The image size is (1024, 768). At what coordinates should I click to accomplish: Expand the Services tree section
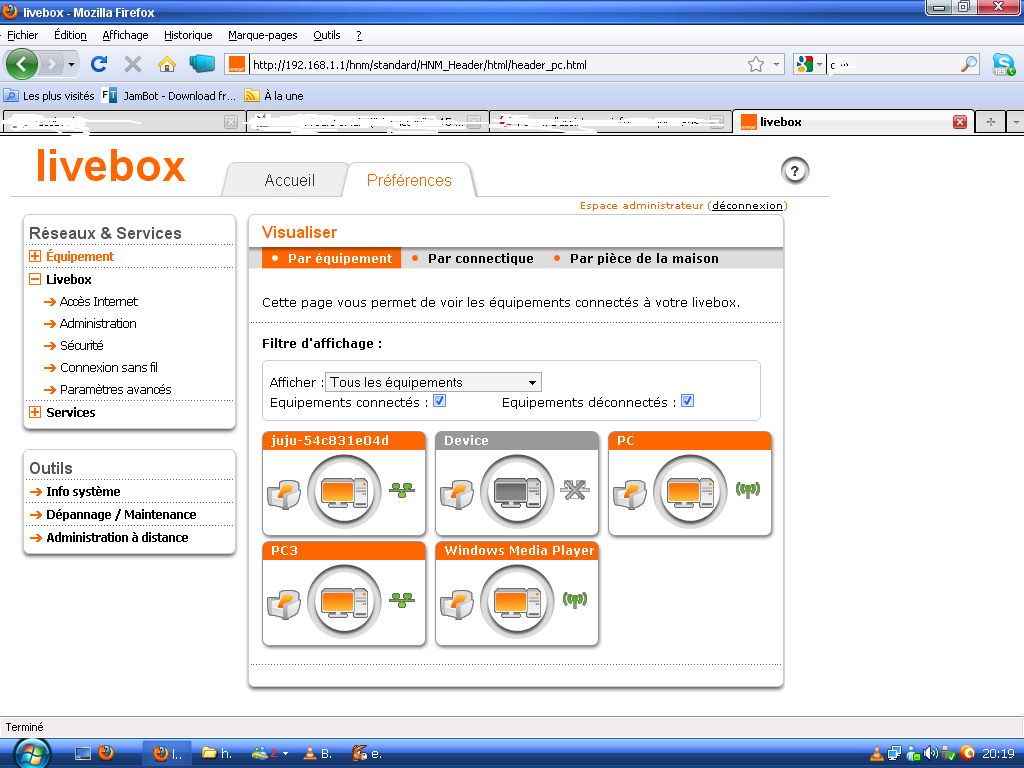click(36, 412)
